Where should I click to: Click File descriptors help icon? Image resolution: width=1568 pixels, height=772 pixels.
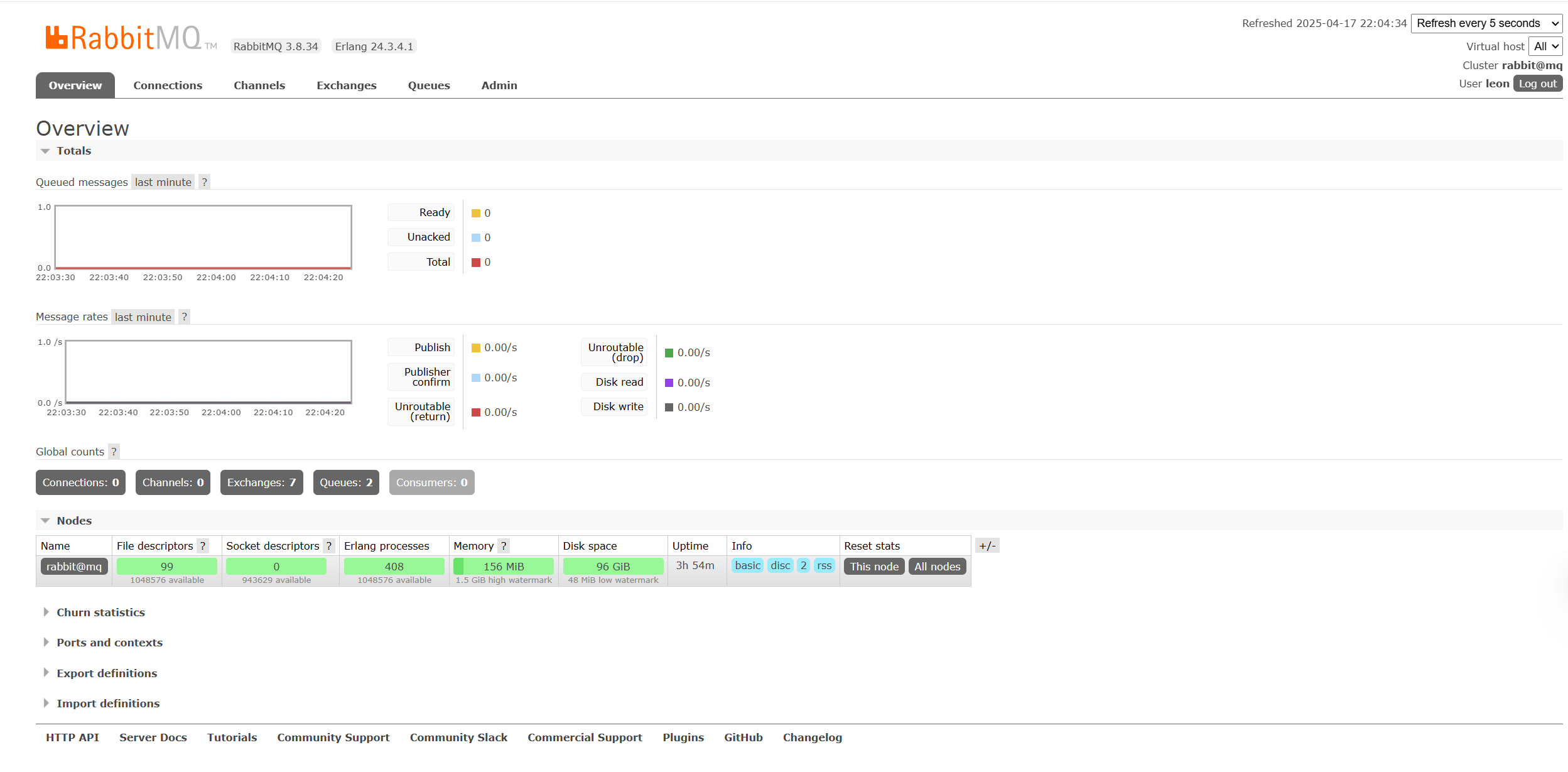[x=202, y=546]
